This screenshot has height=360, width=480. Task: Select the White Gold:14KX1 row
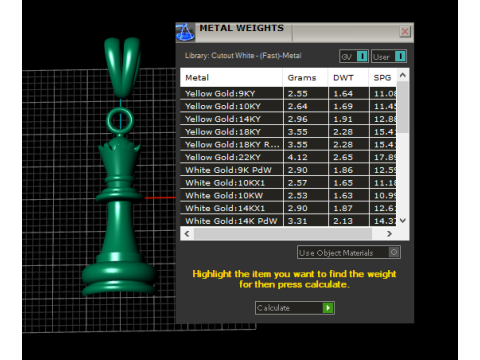click(288, 208)
